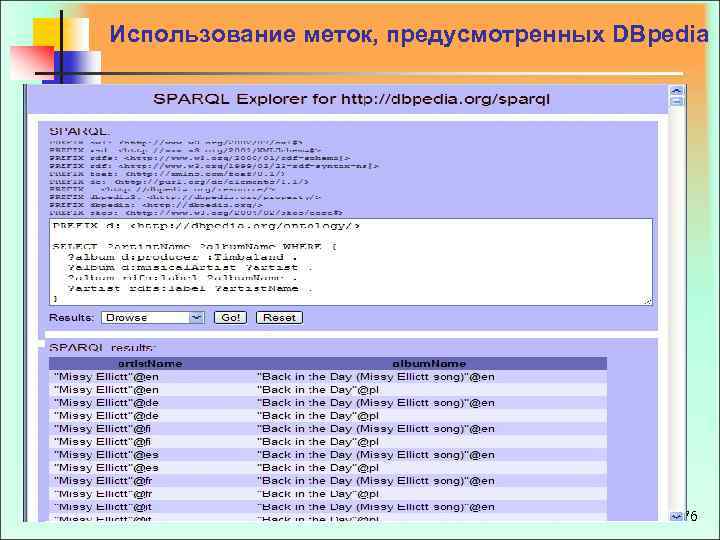720x540 pixels.
Task: Click the '?album d:musicalArtist ?artist' query line
Action: coord(190,267)
